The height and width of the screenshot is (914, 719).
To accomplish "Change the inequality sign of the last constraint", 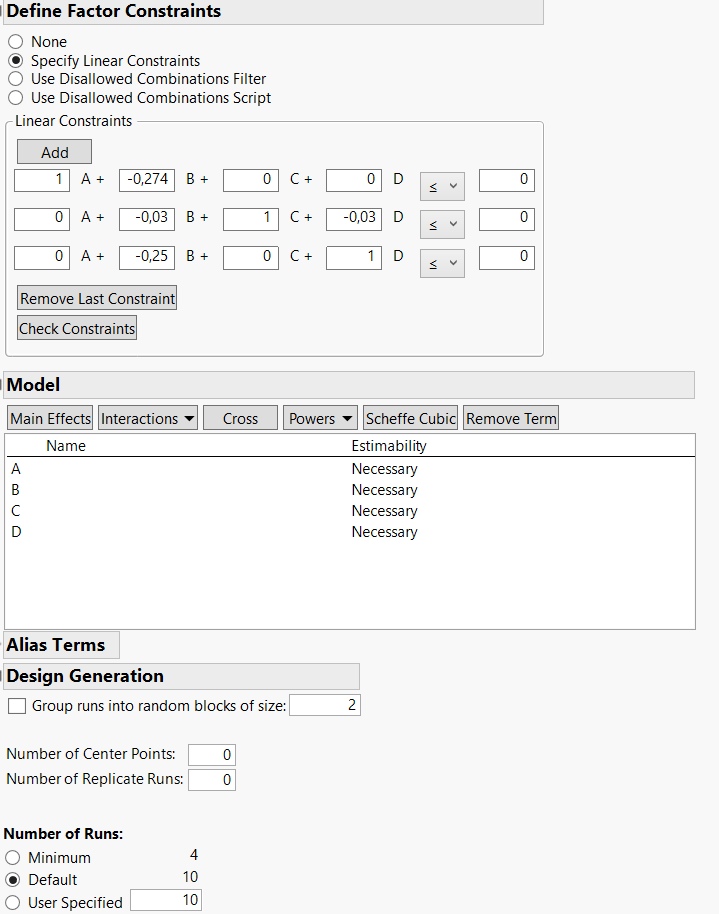I will (442, 263).
